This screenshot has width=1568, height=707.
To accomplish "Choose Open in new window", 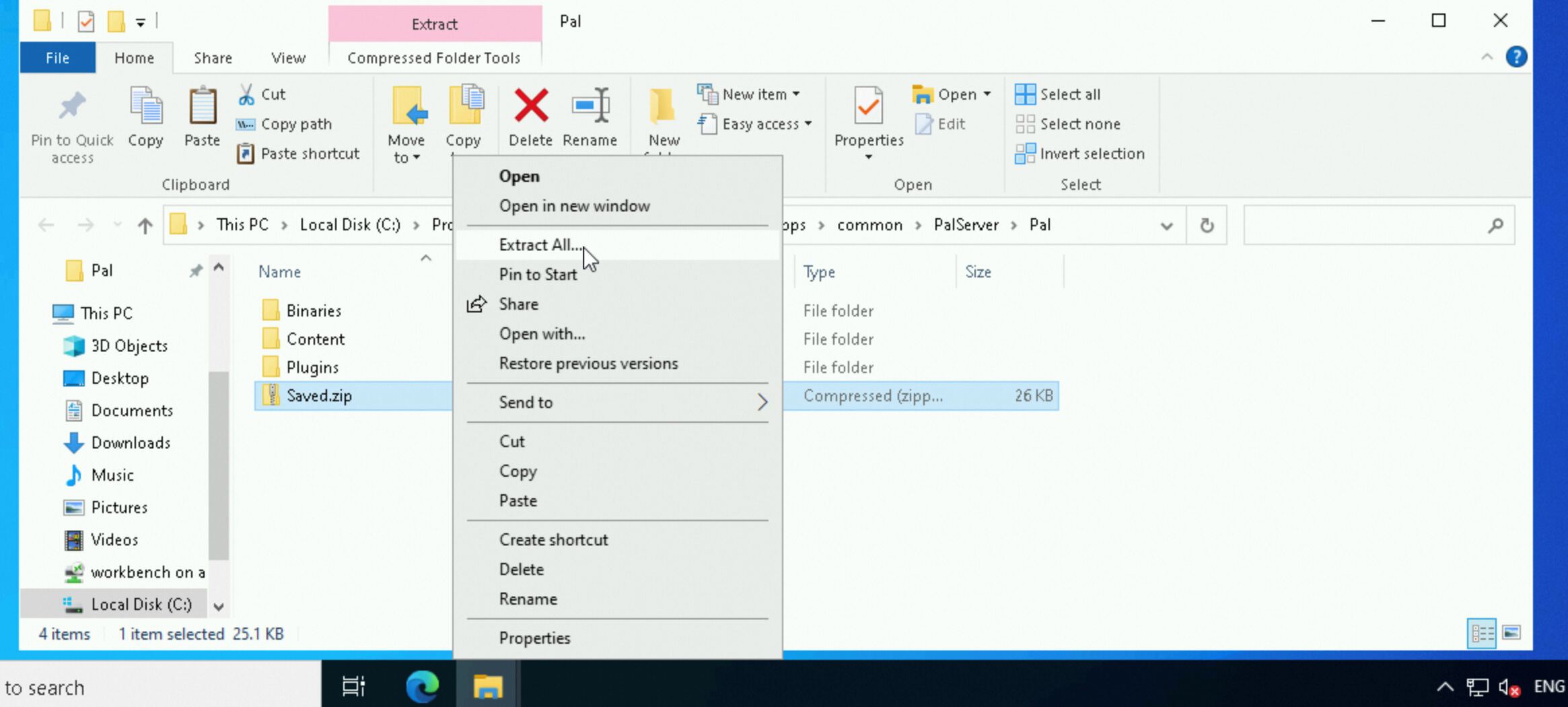I will [617, 205].
